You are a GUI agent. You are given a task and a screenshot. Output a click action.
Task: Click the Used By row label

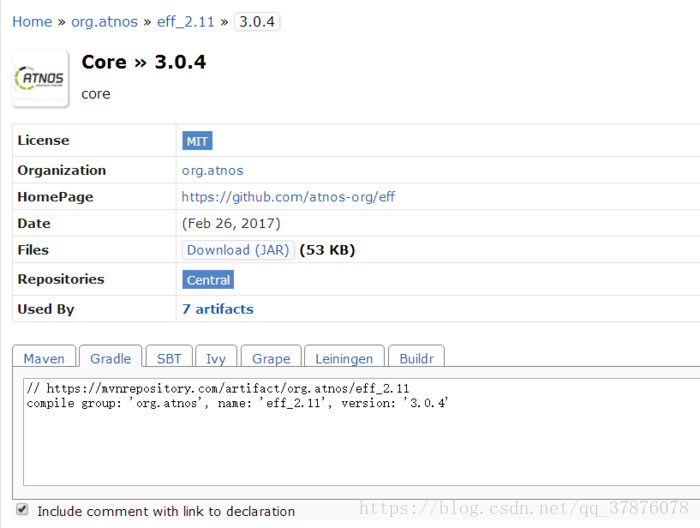pyautogui.click(x=46, y=309)
